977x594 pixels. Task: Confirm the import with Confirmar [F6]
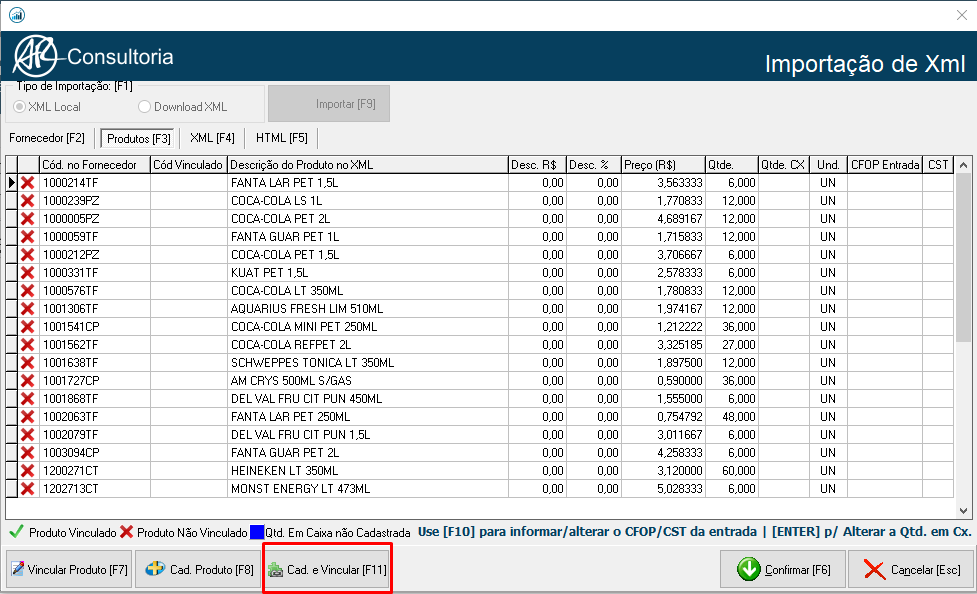pos(783,569)
